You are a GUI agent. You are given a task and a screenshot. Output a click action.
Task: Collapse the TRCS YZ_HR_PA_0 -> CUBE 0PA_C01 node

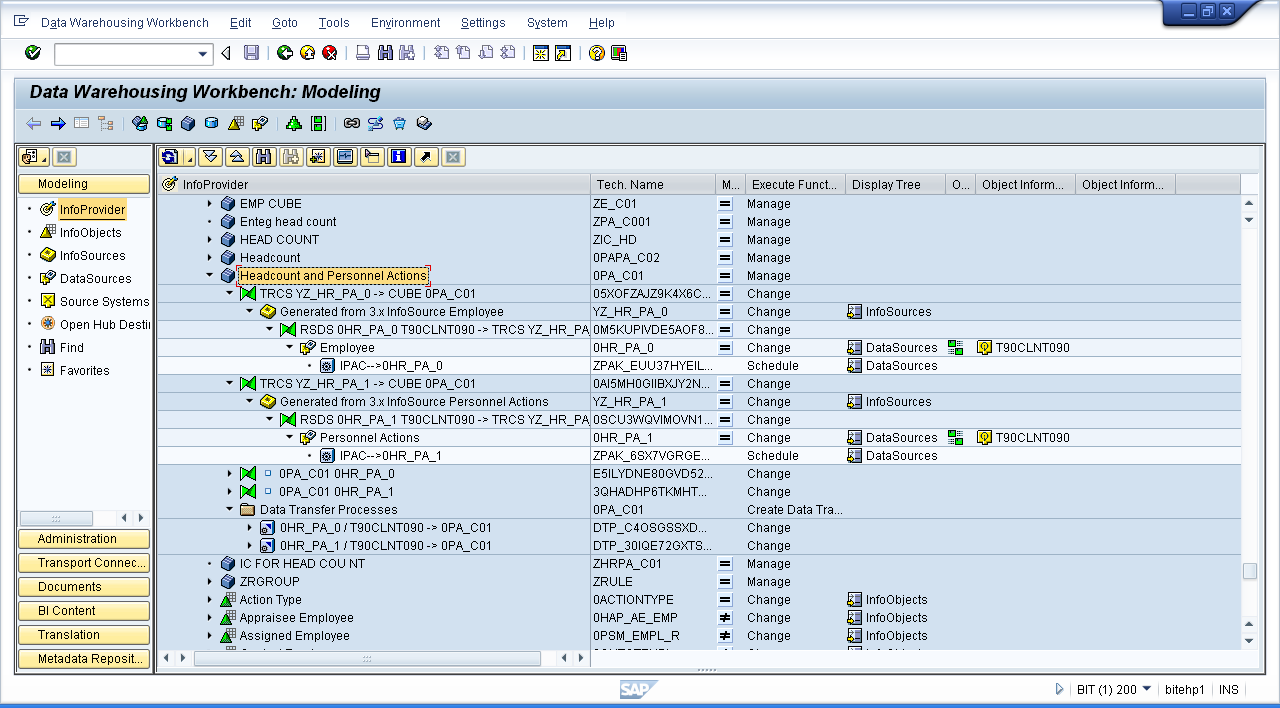(230, 293)
